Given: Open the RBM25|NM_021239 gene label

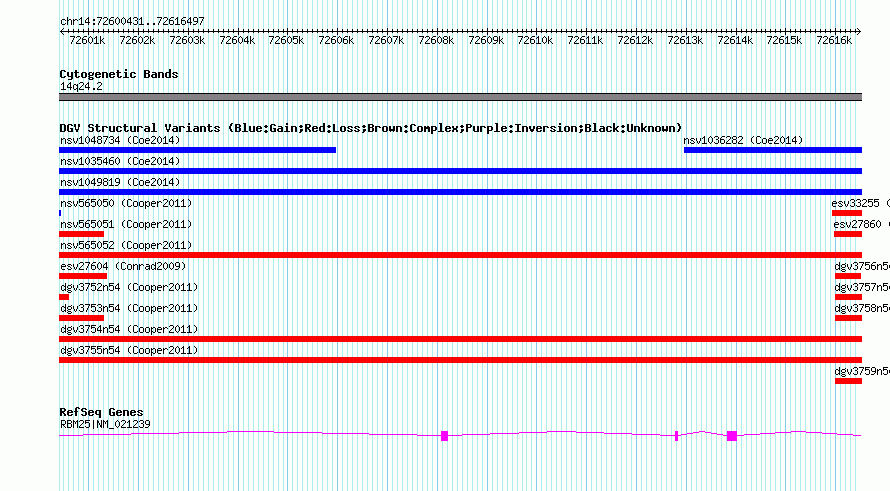Looking at the screenshot, I should tap(105, 424).
